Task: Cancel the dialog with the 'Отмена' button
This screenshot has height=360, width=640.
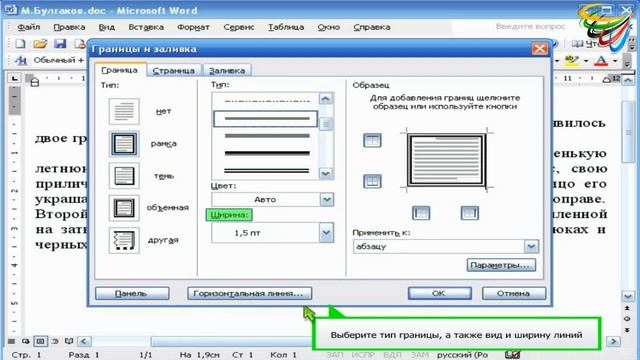Action: [514, 293]
